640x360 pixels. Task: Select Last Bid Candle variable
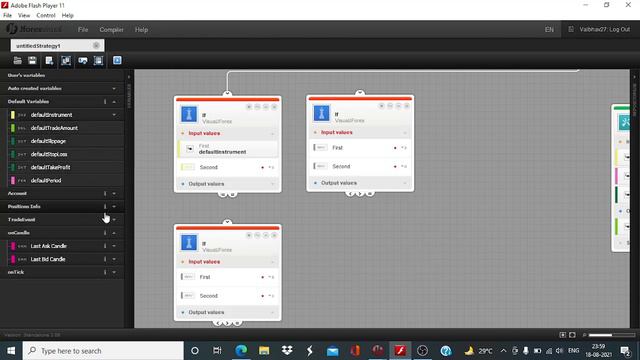pos(48,259)
